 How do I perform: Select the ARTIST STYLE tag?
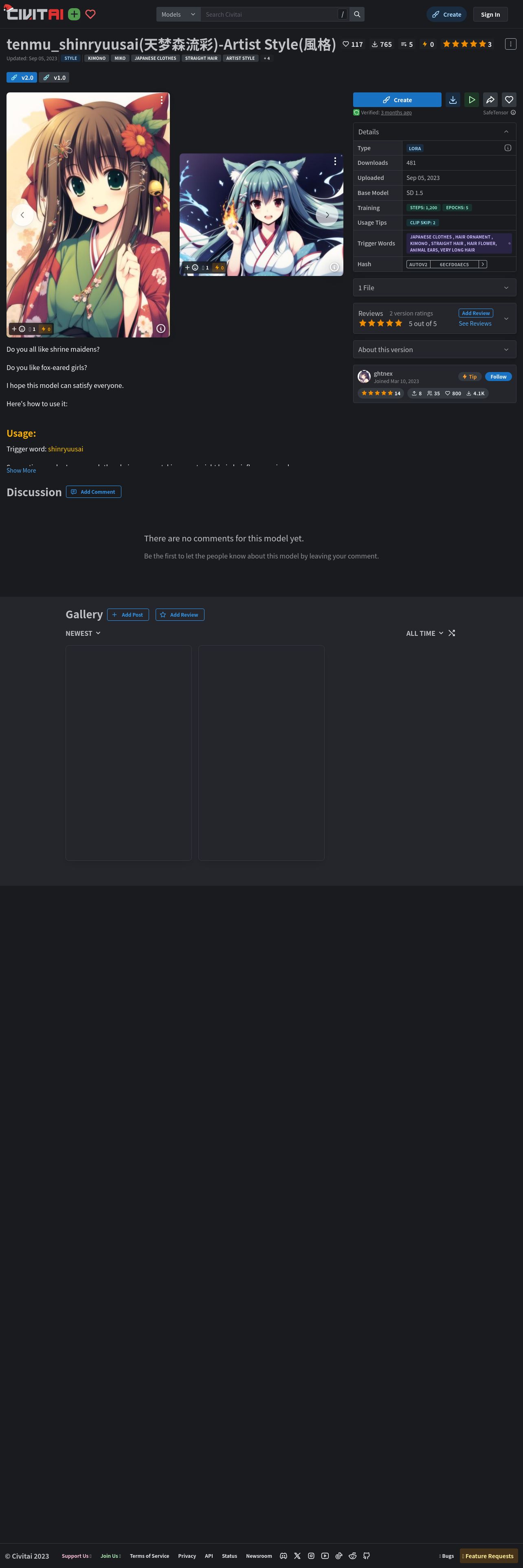pos(240,59)
